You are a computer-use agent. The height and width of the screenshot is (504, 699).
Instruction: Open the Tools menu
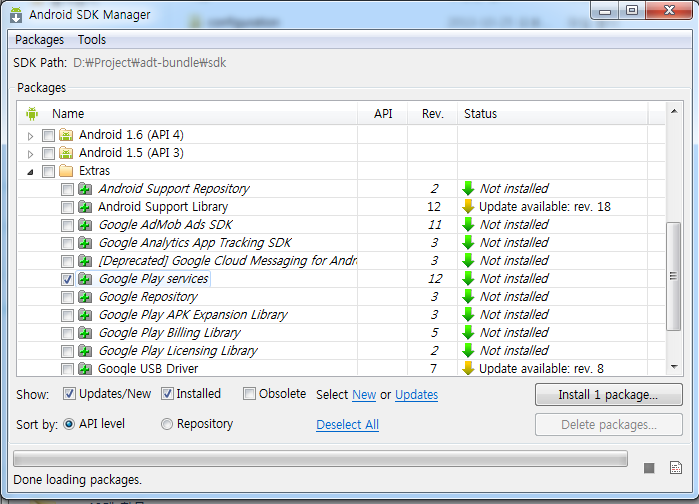[92, 40]
